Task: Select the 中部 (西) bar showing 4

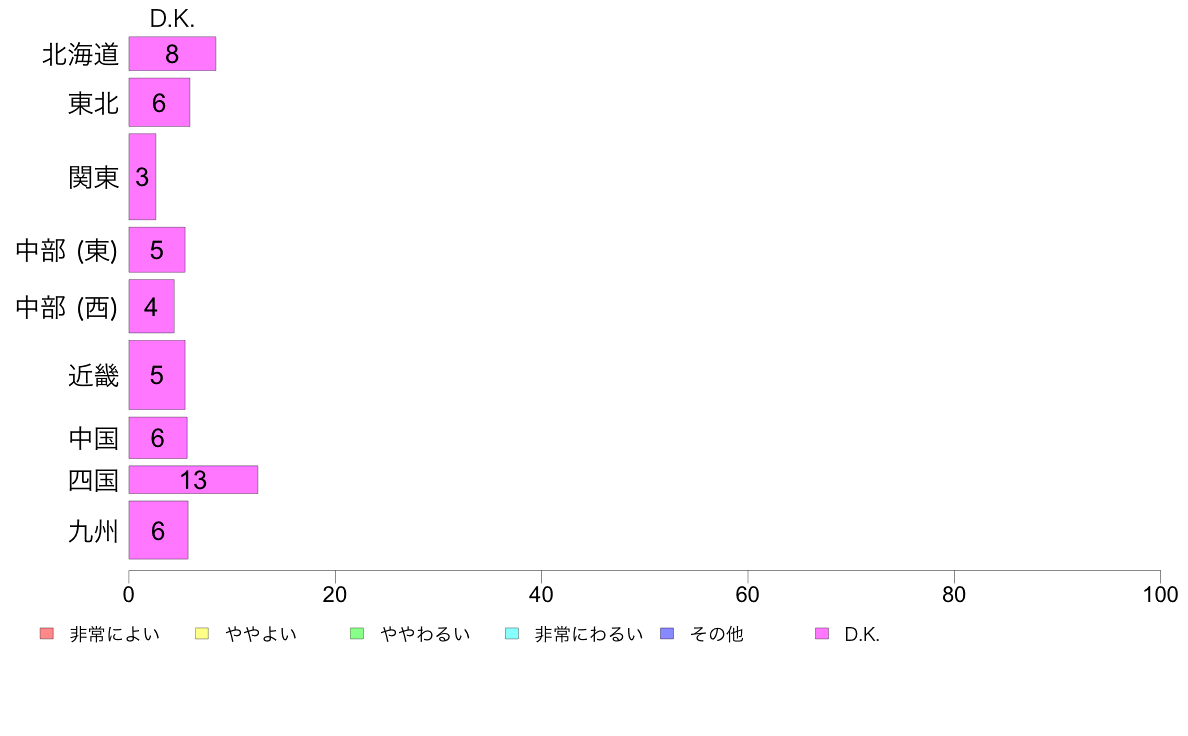Action: [x=152, y=306]
